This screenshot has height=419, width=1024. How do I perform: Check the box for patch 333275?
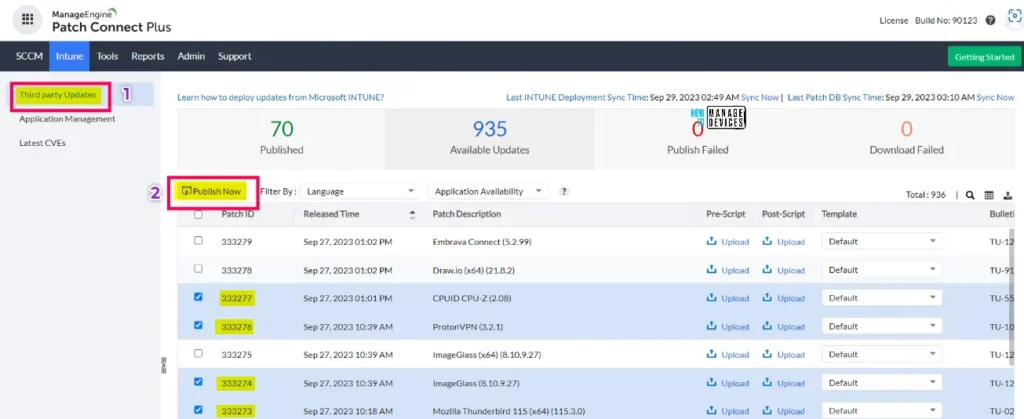click(x=199, y=353)
